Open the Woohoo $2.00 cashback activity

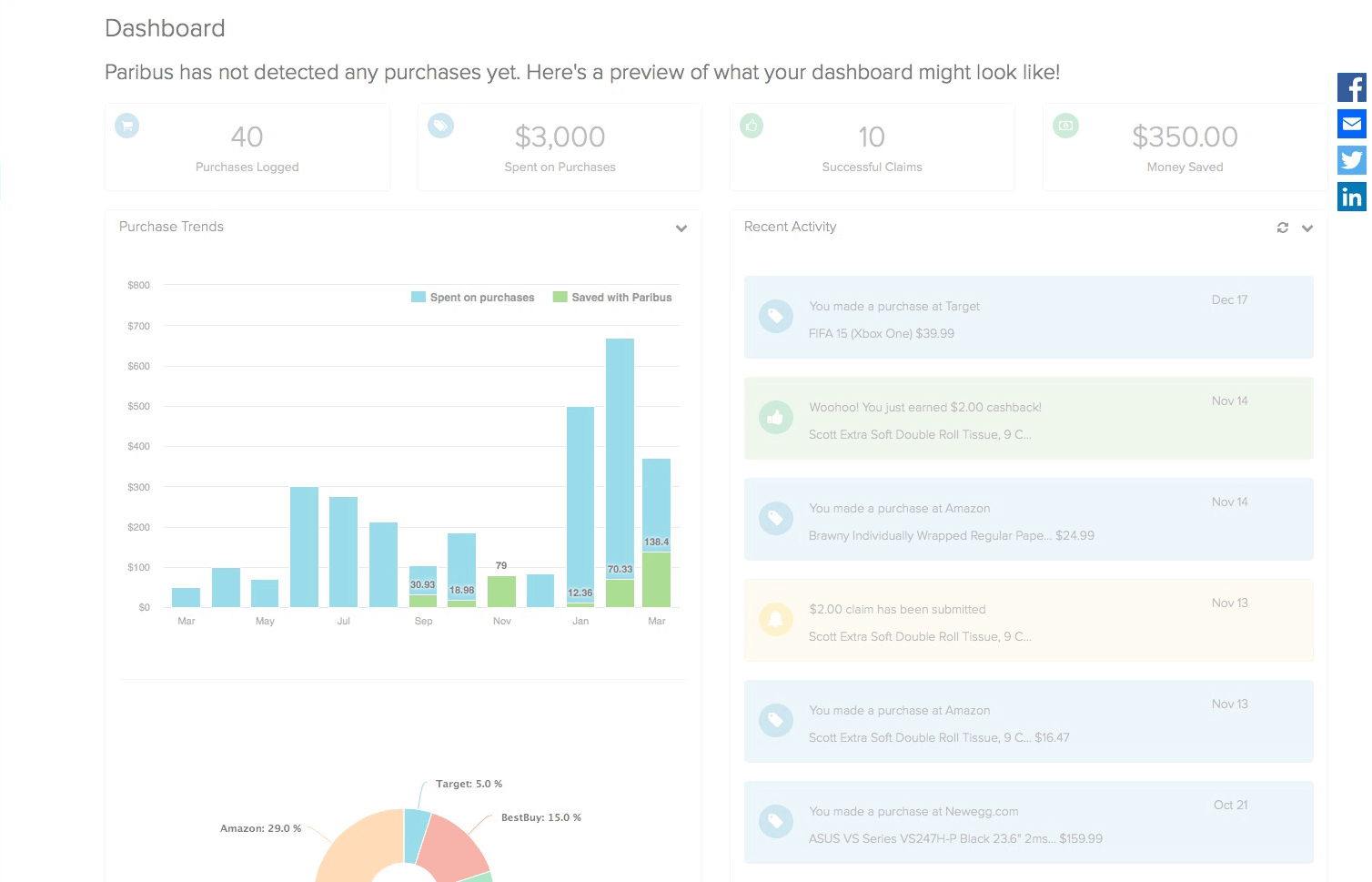pyautogui.click(x=1029, y=419)
